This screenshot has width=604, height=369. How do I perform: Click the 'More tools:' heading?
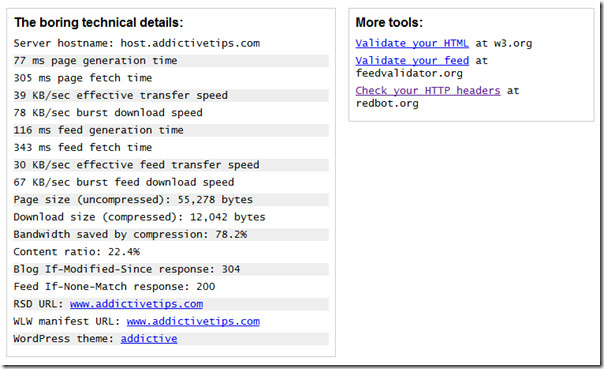coord(389,22)
